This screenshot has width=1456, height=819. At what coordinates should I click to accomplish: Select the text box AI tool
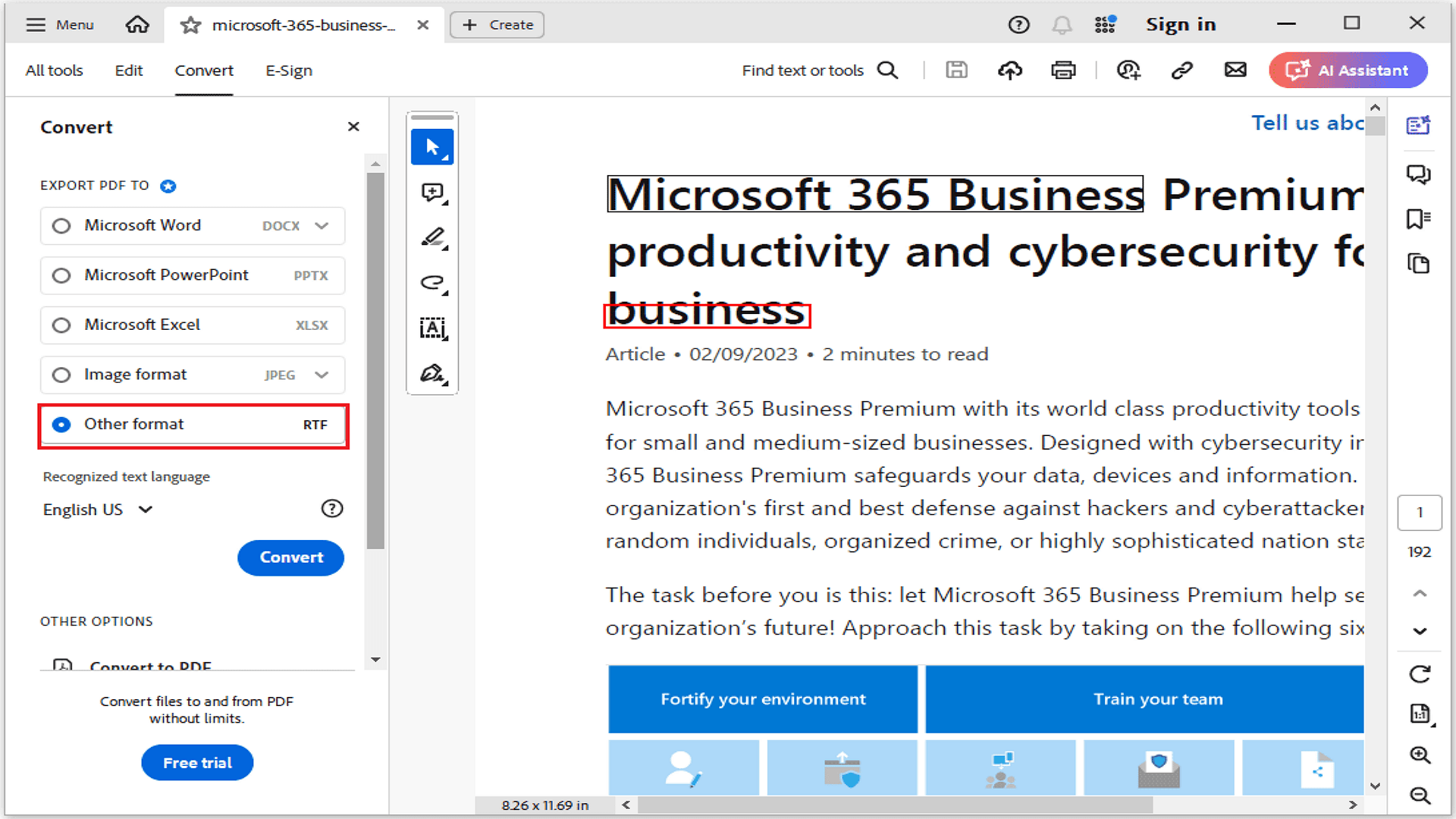click(432, 328)
